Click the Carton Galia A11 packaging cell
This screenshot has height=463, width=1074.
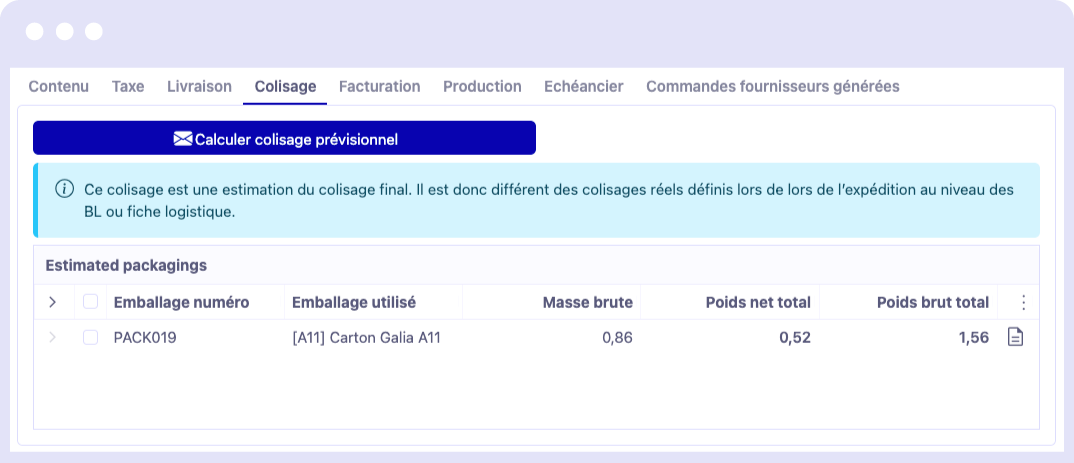coord(366,338)
